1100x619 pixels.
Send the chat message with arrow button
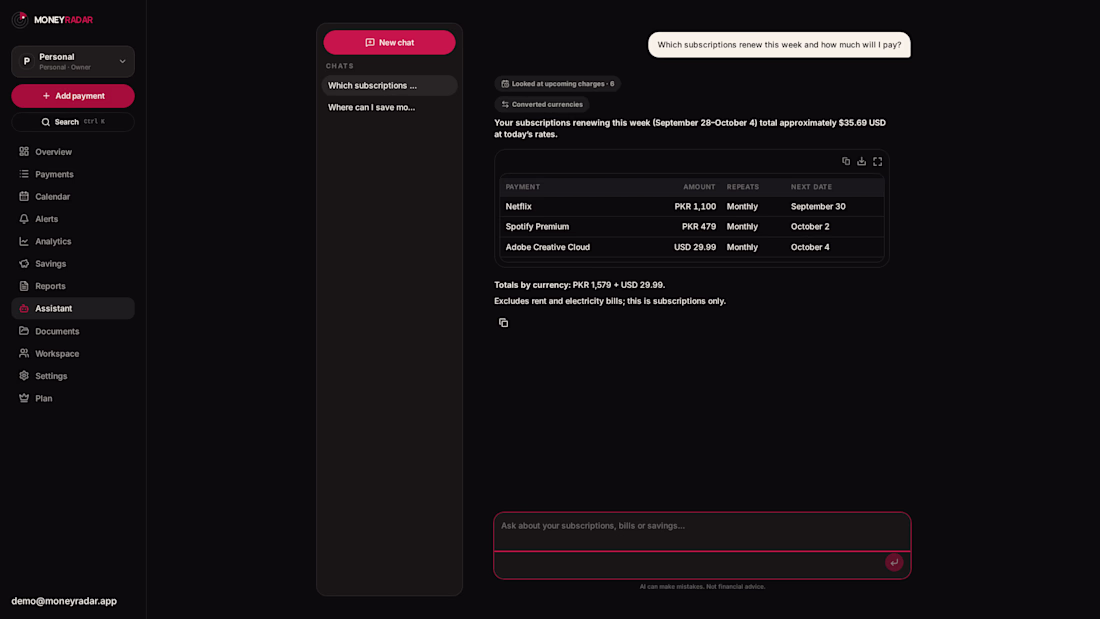894,562
